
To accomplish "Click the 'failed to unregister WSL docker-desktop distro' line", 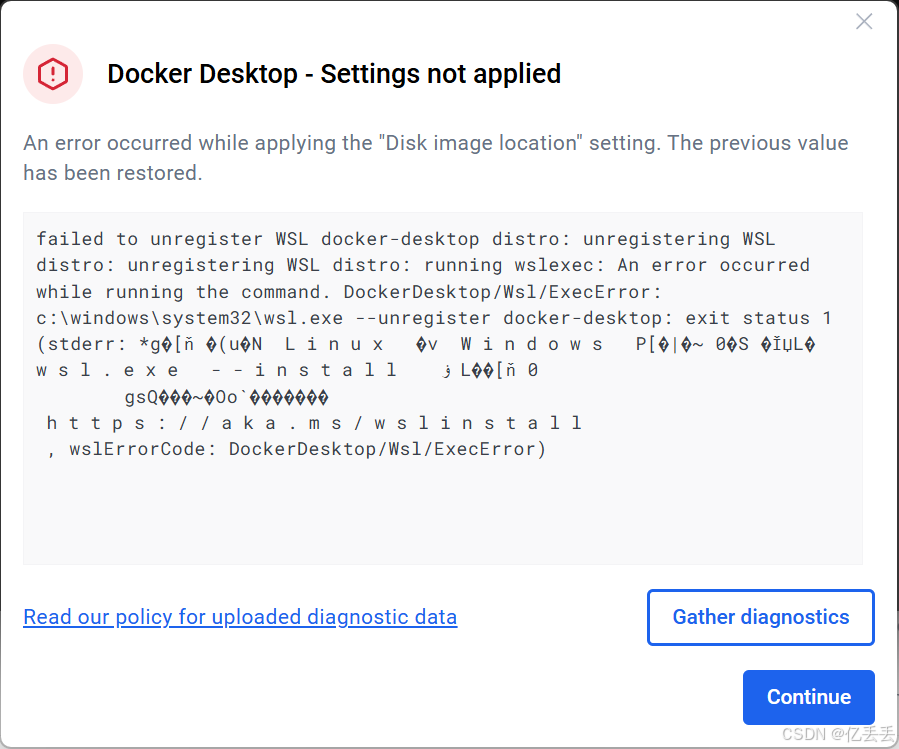I will click(x=405, y=239).
